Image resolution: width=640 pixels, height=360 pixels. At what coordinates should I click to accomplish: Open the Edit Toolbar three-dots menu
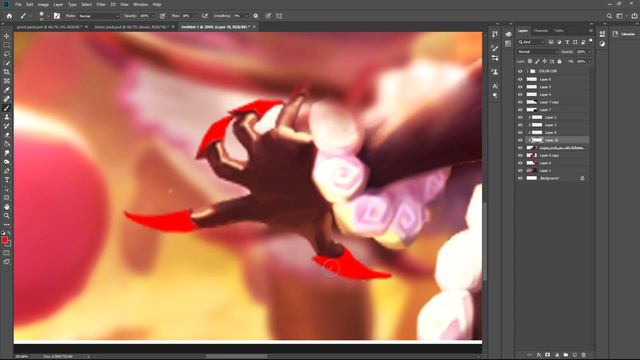coord(7,224)
